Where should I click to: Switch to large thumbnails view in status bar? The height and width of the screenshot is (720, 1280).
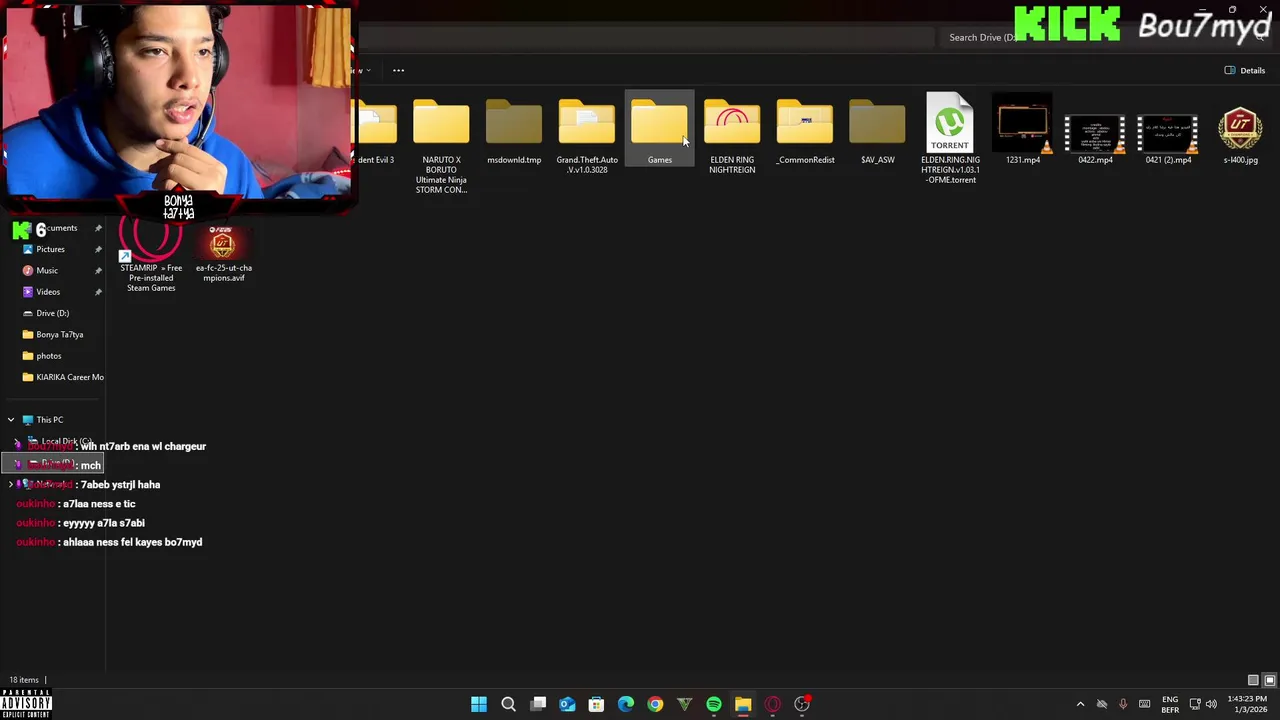pos(1269,680)
